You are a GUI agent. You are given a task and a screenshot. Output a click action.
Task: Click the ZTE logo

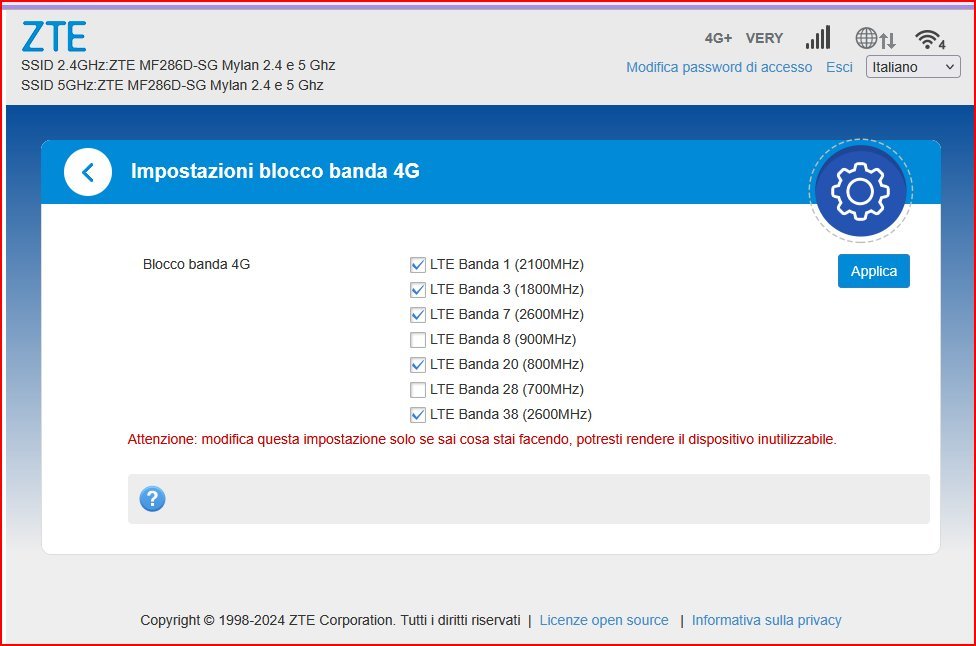(x=54, y=36)
